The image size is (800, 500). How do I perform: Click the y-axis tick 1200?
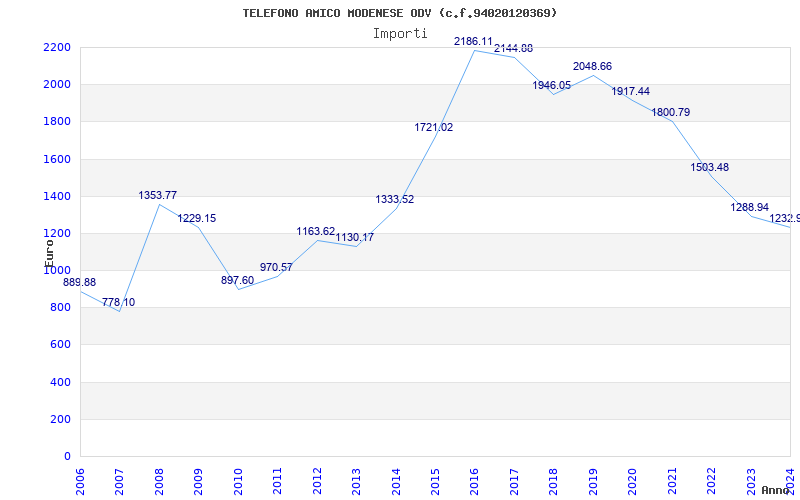coord(57,234)
